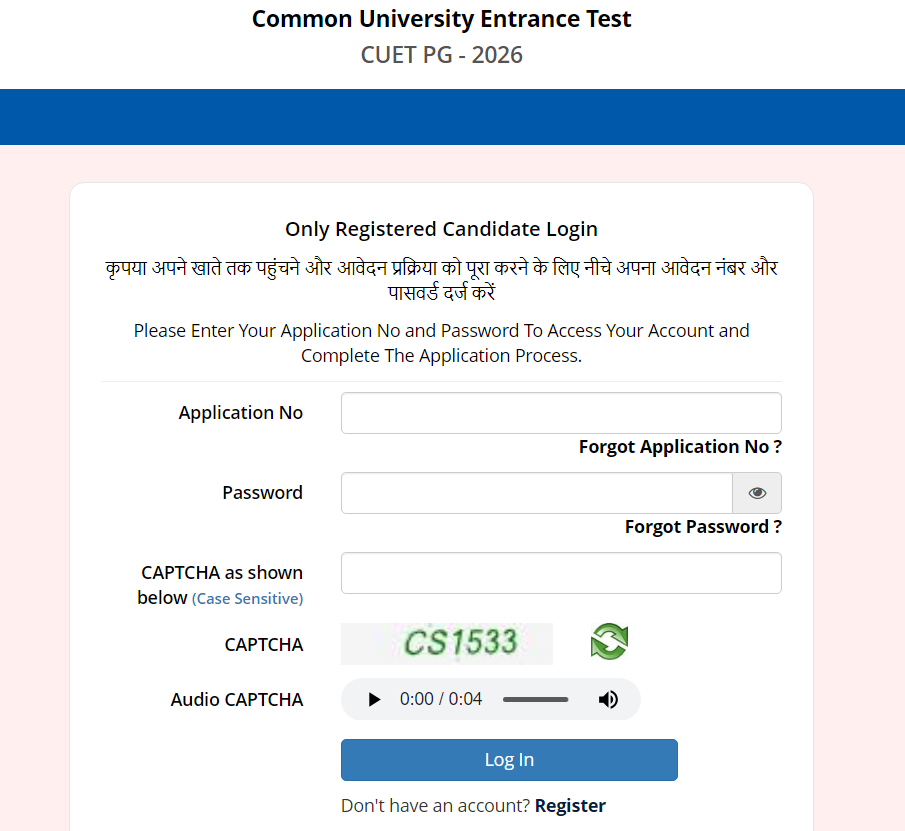Image resolution: width=905 pixels, height=831 pixels.
Task: Click the Log In button
Action: 509,760
